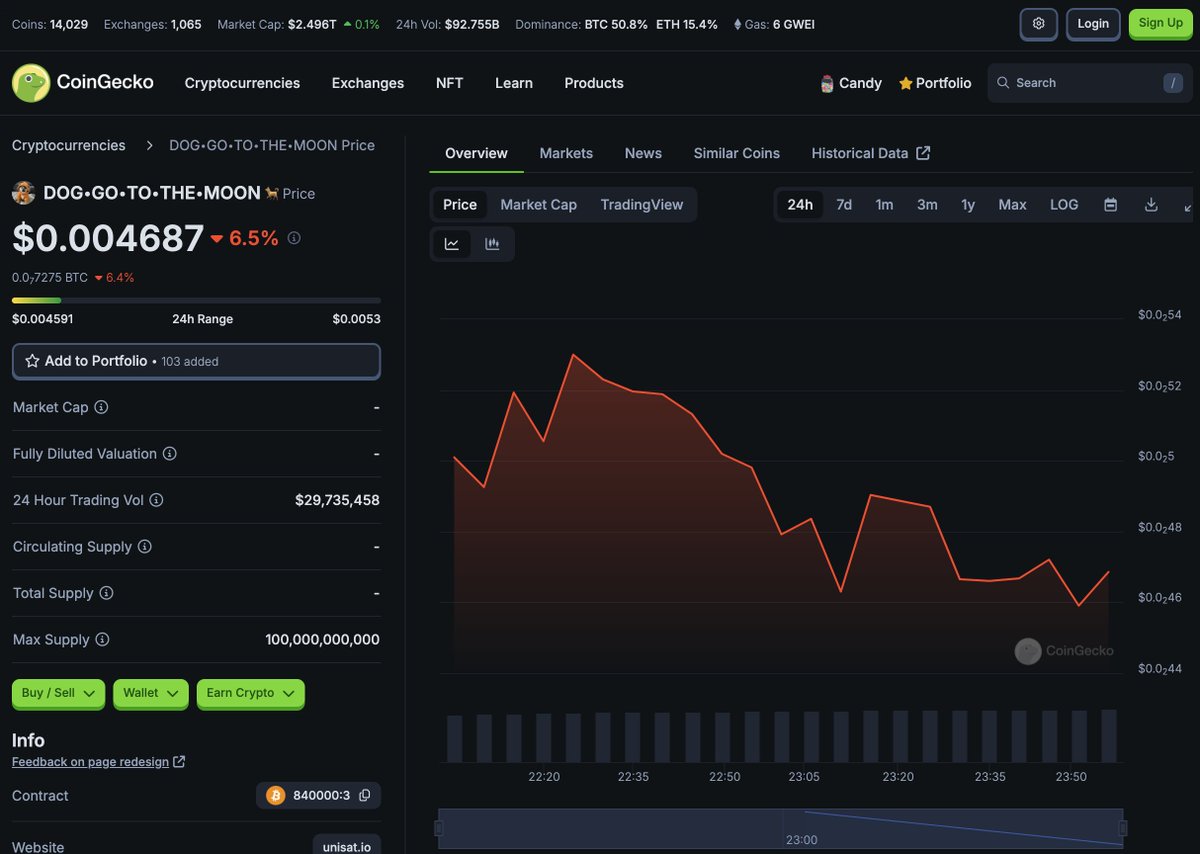Toggle the LOG scale option
Image resolution: width=1200 pixels, height=854 pixels.
tap(1064, 205)
